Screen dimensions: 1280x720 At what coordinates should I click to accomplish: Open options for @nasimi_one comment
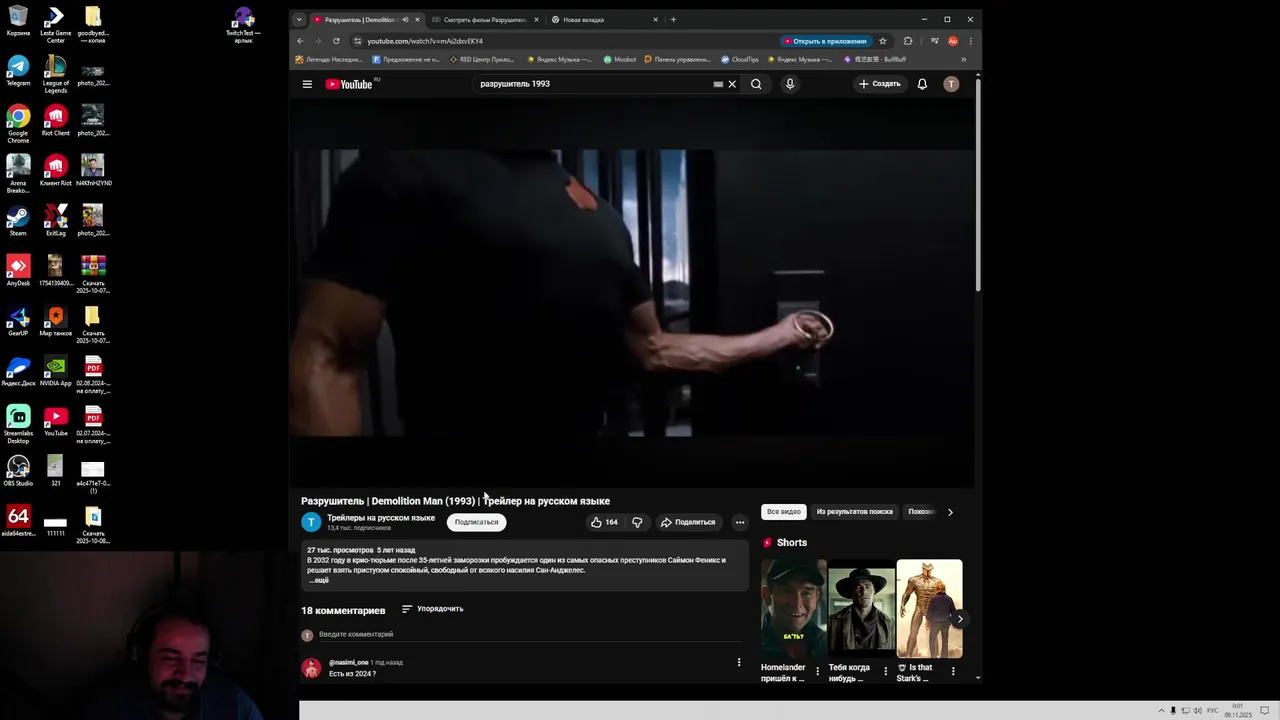click(x=739, y=662)
